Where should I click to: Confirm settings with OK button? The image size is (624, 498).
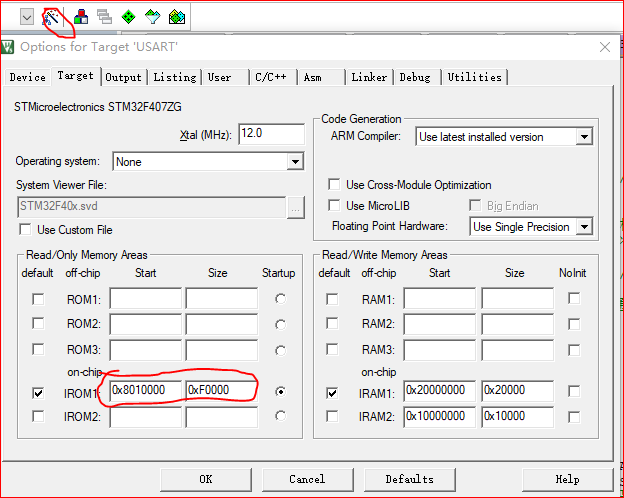(206, 479)
